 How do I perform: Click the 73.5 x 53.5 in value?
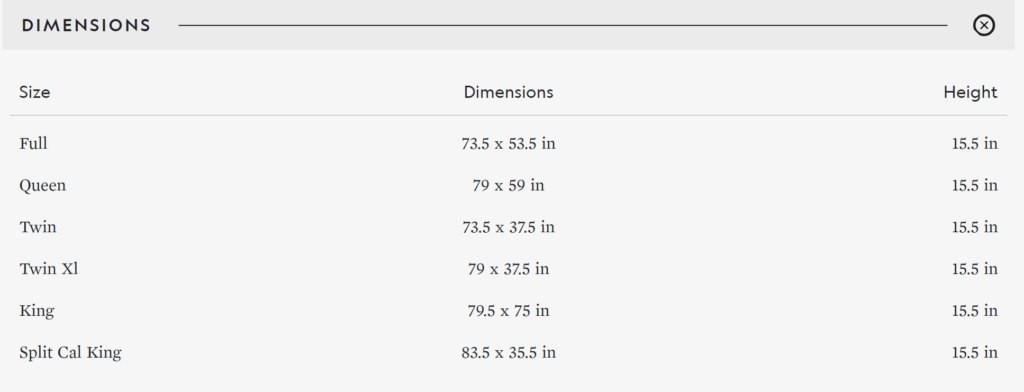coord(508,143)
